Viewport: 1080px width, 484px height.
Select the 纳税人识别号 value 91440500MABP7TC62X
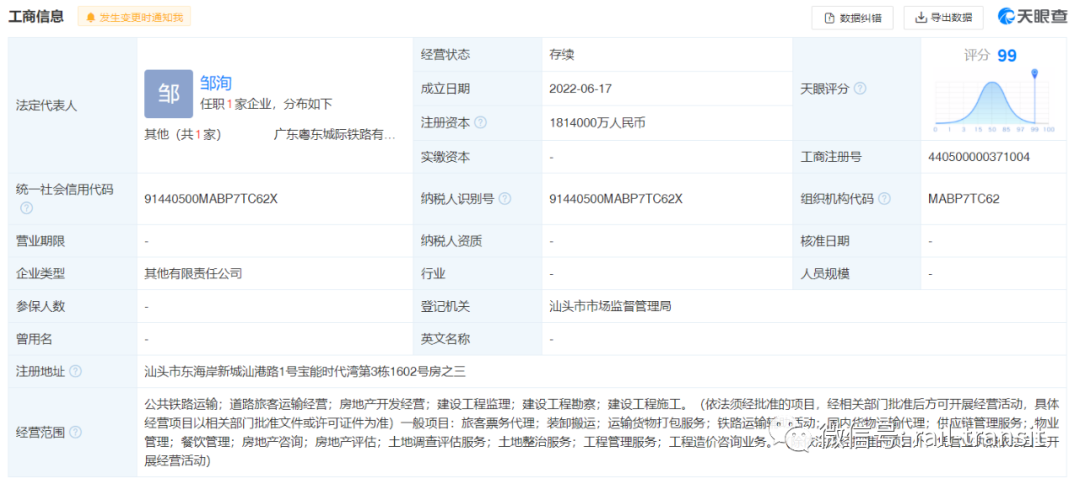[x=616, y=199]
